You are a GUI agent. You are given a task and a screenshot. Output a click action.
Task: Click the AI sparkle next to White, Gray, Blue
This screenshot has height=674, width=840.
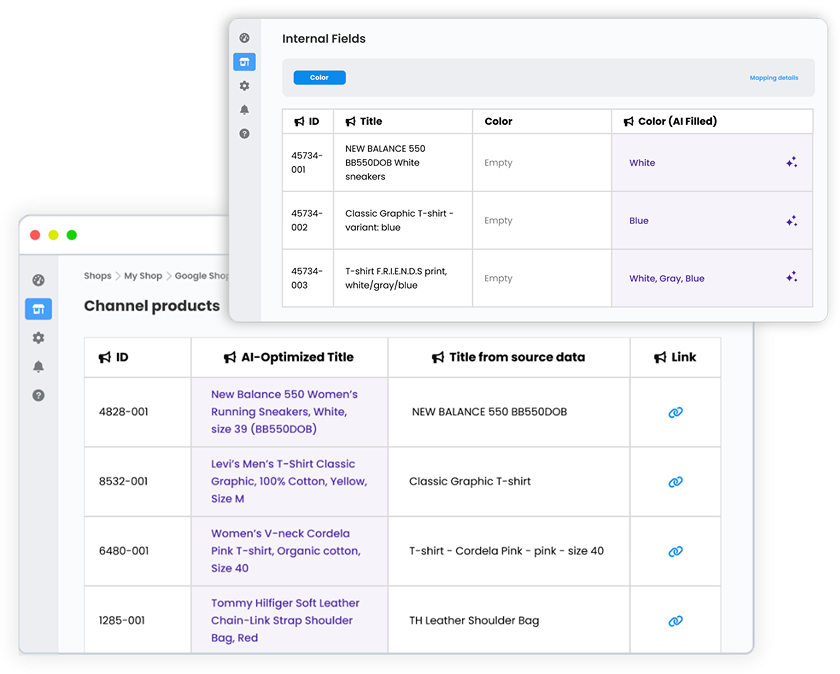point(792,277)
